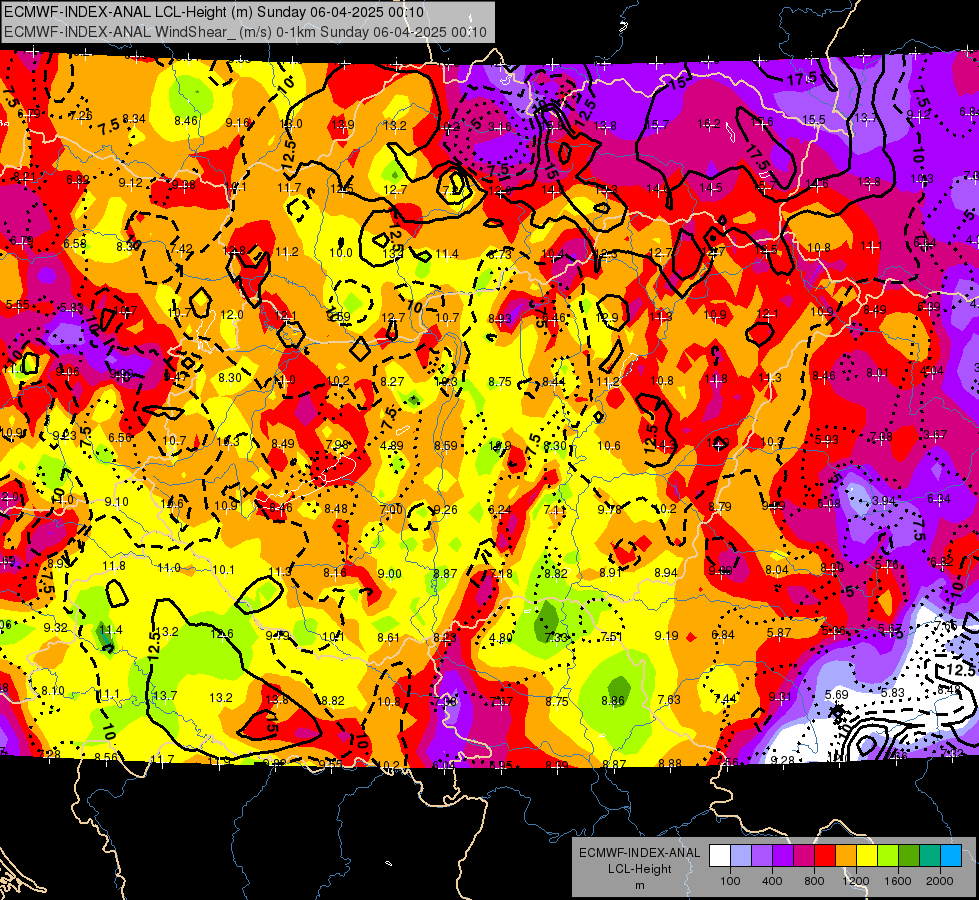Click the wind shear value 7.25
Viewport: 979px width, 900px height.
(81, 116)
